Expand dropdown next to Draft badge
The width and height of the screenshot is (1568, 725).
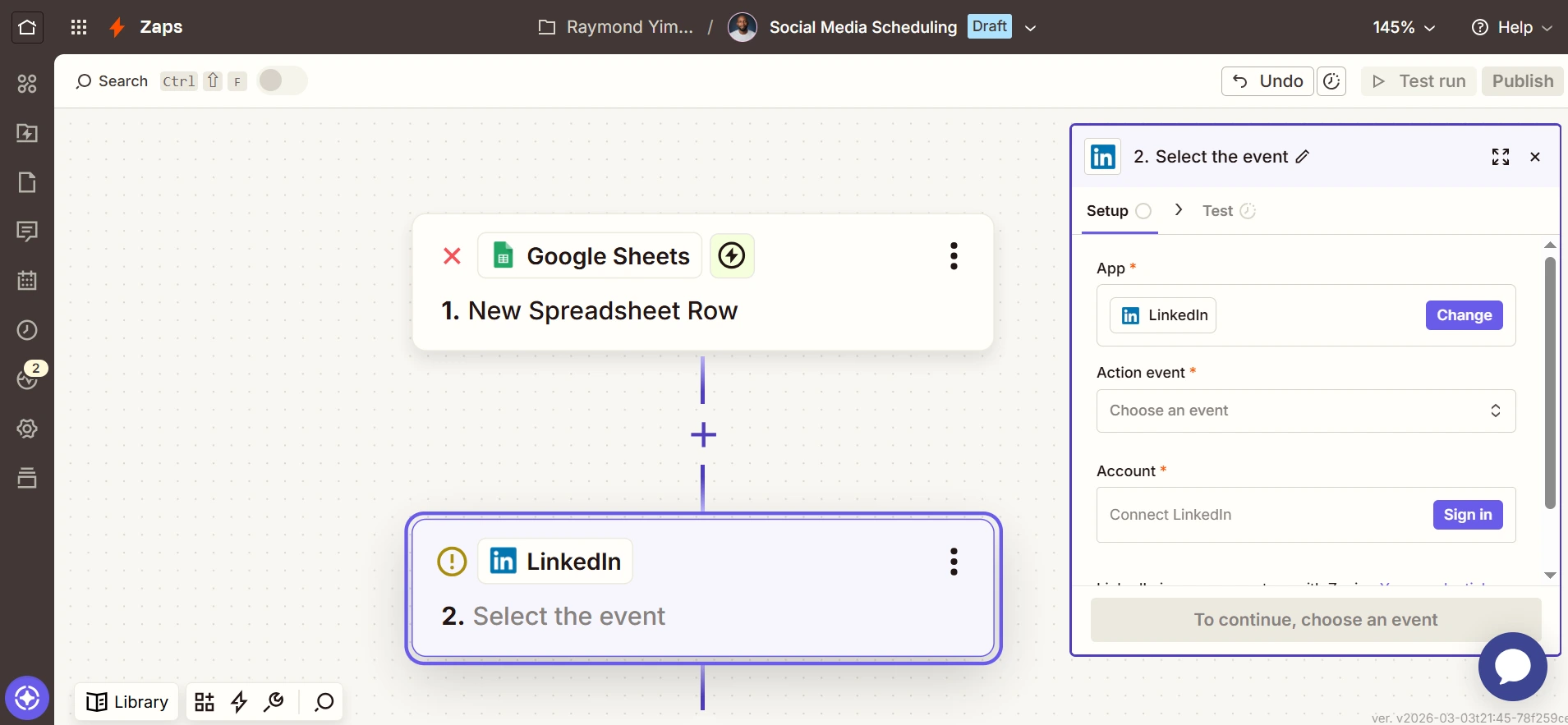pyautogui.click(x=1031, y=28)
